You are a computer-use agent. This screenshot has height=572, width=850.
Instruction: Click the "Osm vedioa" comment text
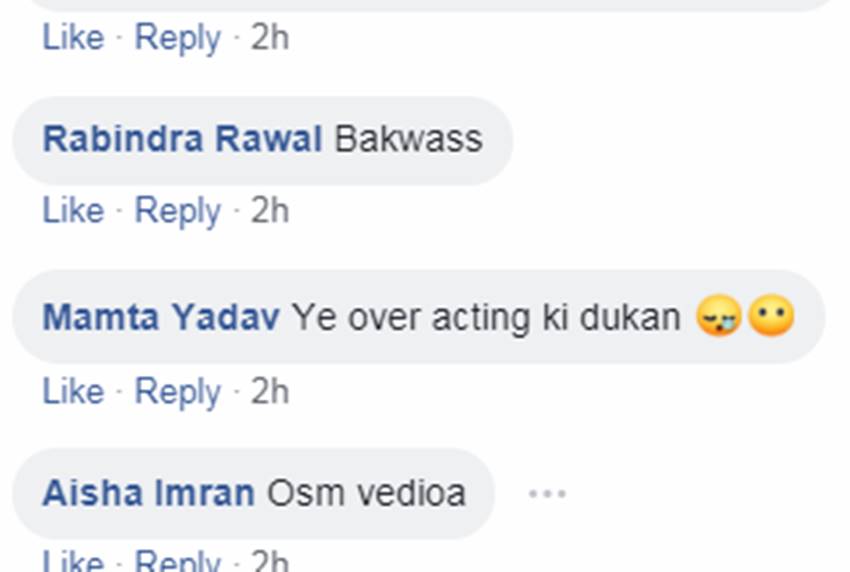click(367, 493)
